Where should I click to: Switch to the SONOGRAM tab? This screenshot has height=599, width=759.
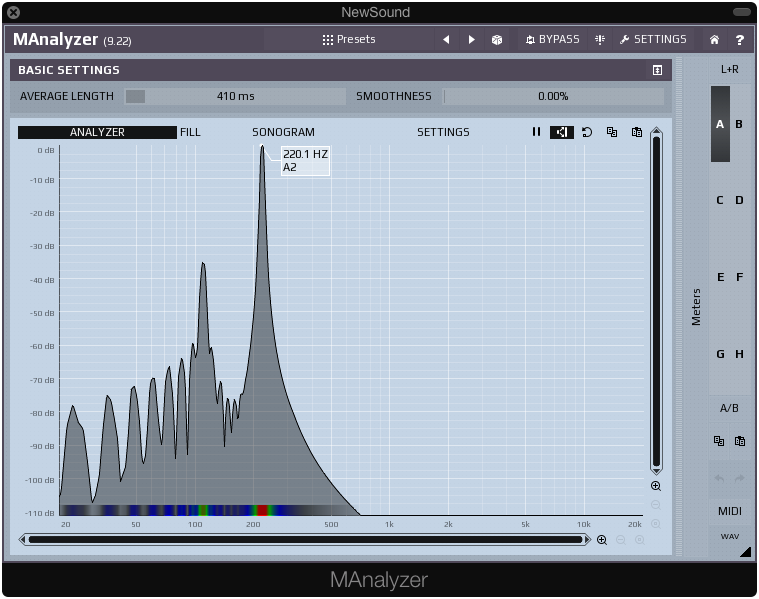click(283, 132)
